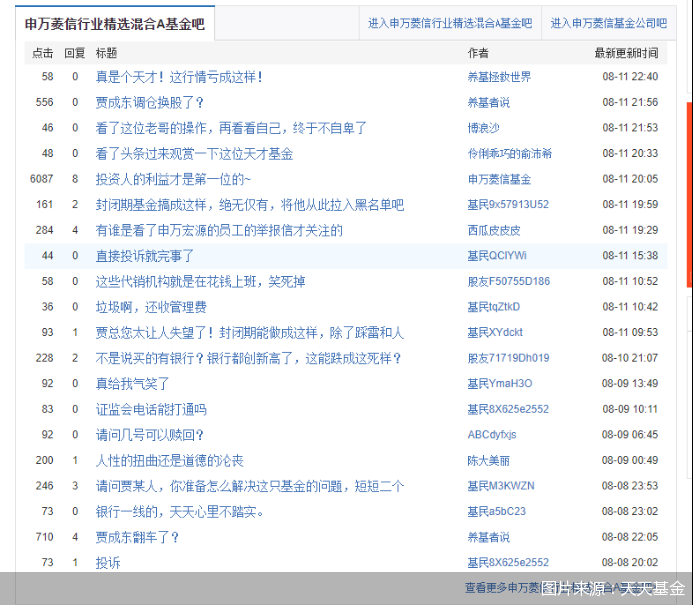This screenshot has width=693, height=605.
Task: Open author 基民8X625e2552 on 证监会电话 row
Action: 508,409
